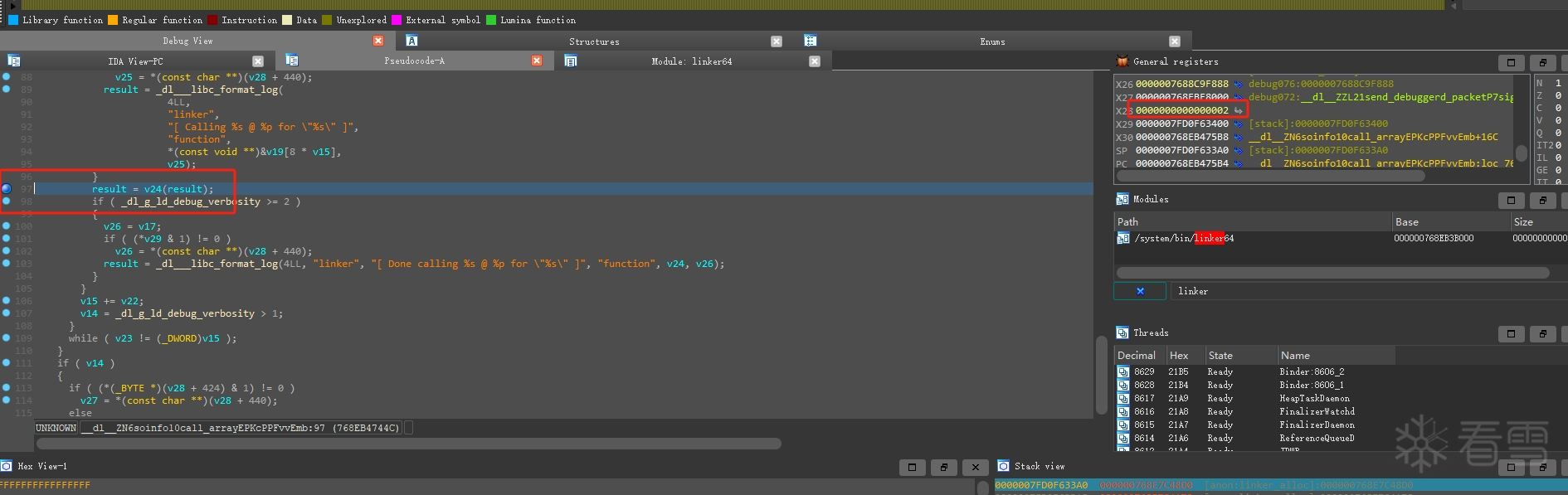Click the Threads panel icon
The height and width of the screenshot is (495, 1568).
point(1122,332)
